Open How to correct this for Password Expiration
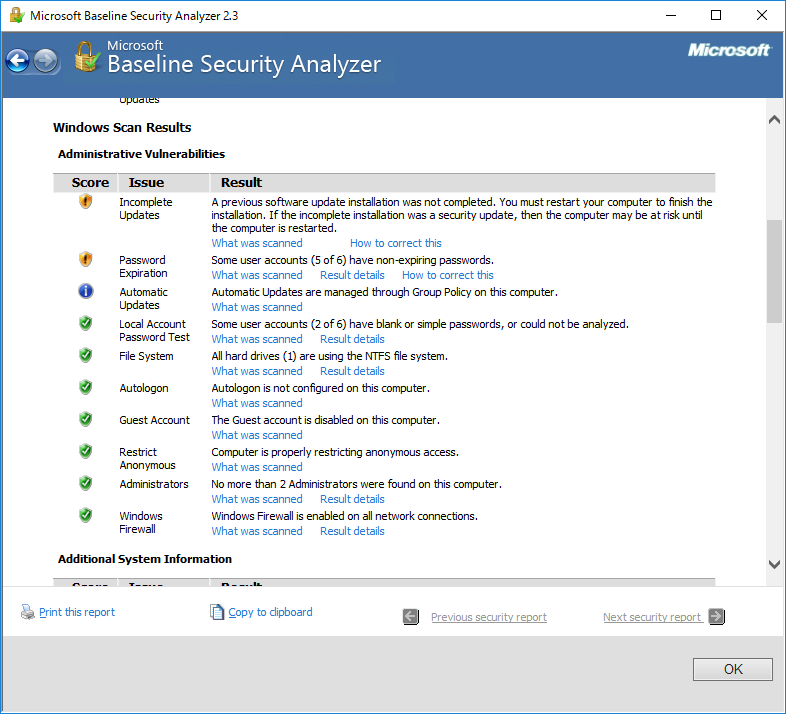This screenshot has width=786, height=714. click(x=448, y=275)
